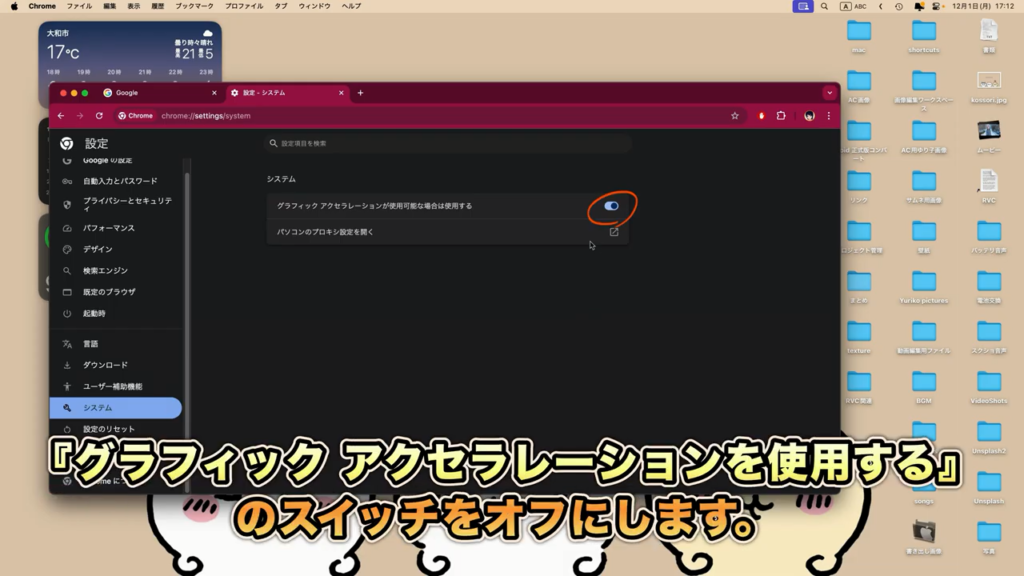
Task: Select パフォーマンス in the settings sidebar
Action: (x=108, y=228)
